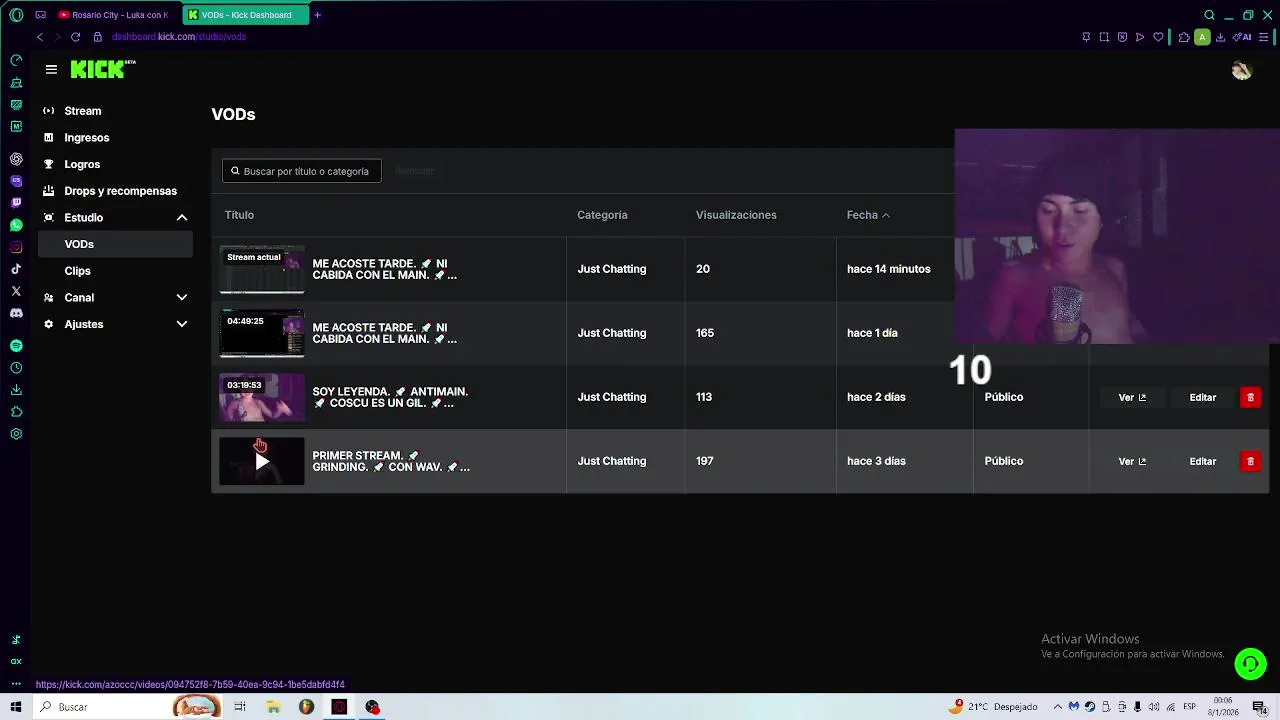Click Ver for the PRIMER STREAM VOD
The image size is (1280, 720).
[x=1132, y=461]
